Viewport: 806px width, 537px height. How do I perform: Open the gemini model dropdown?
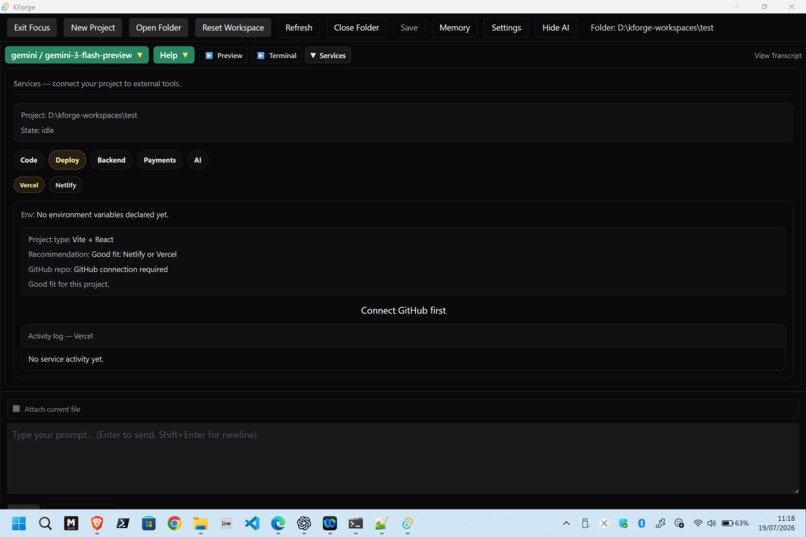77,55
